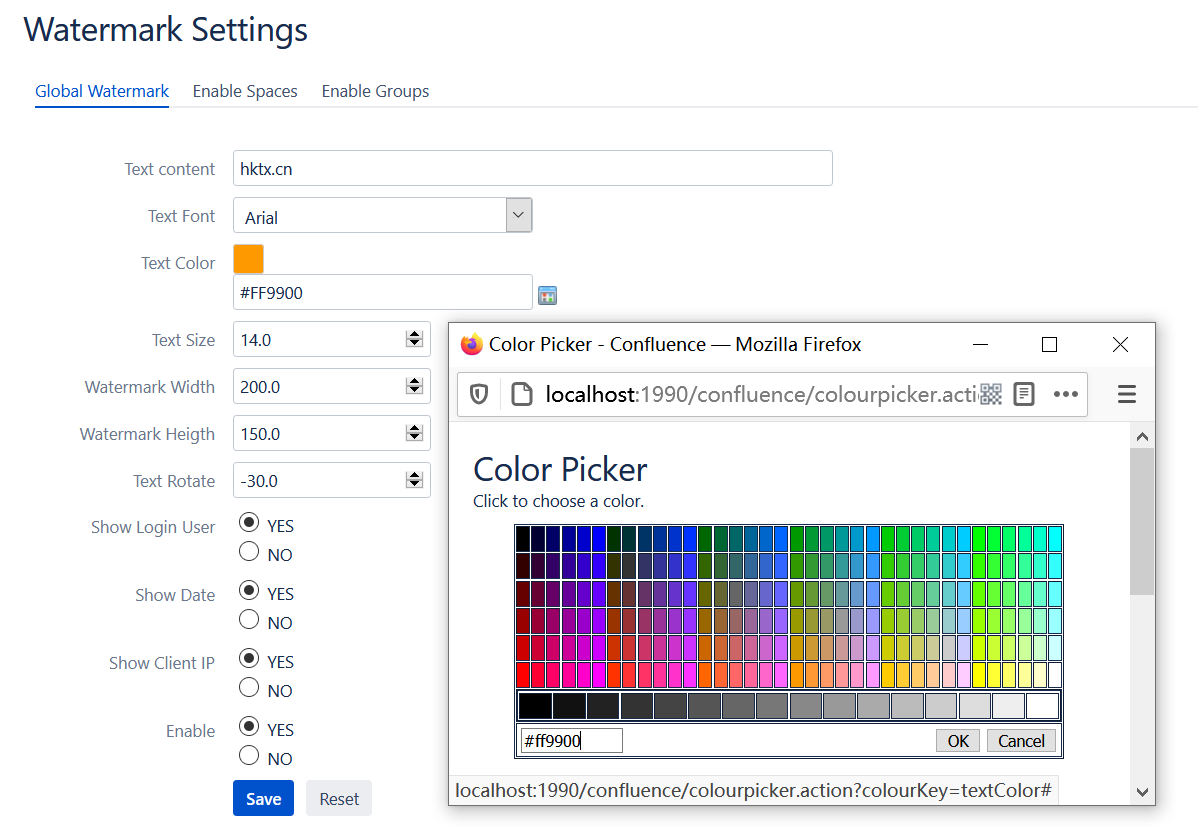Click the QR code icon in address bar
This screenshot has height=830, width=1198.
click(991, 394)
